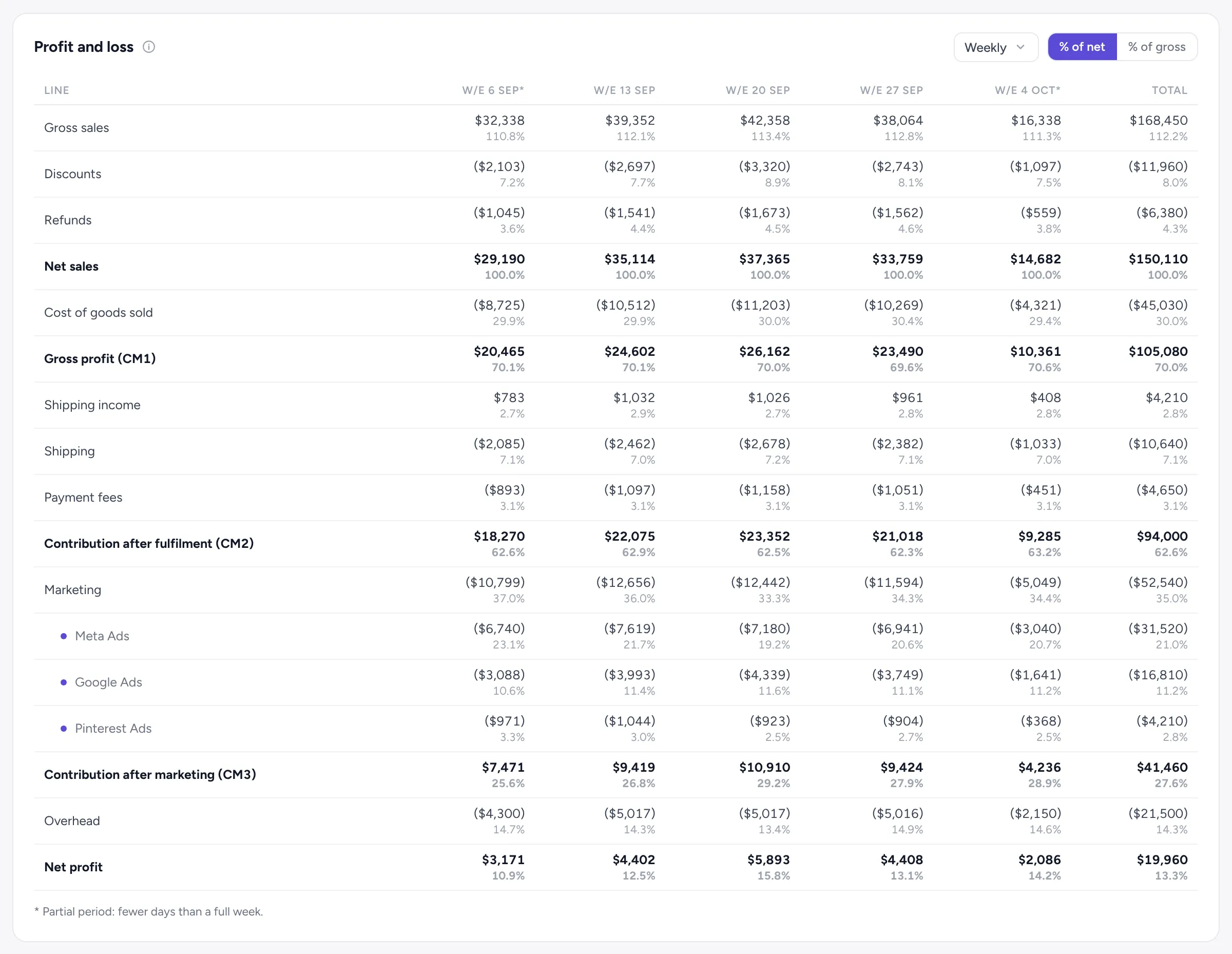The image size is (1232, 954).
Task: Select the Refunds row label
Action: click(x=68, y=221)
